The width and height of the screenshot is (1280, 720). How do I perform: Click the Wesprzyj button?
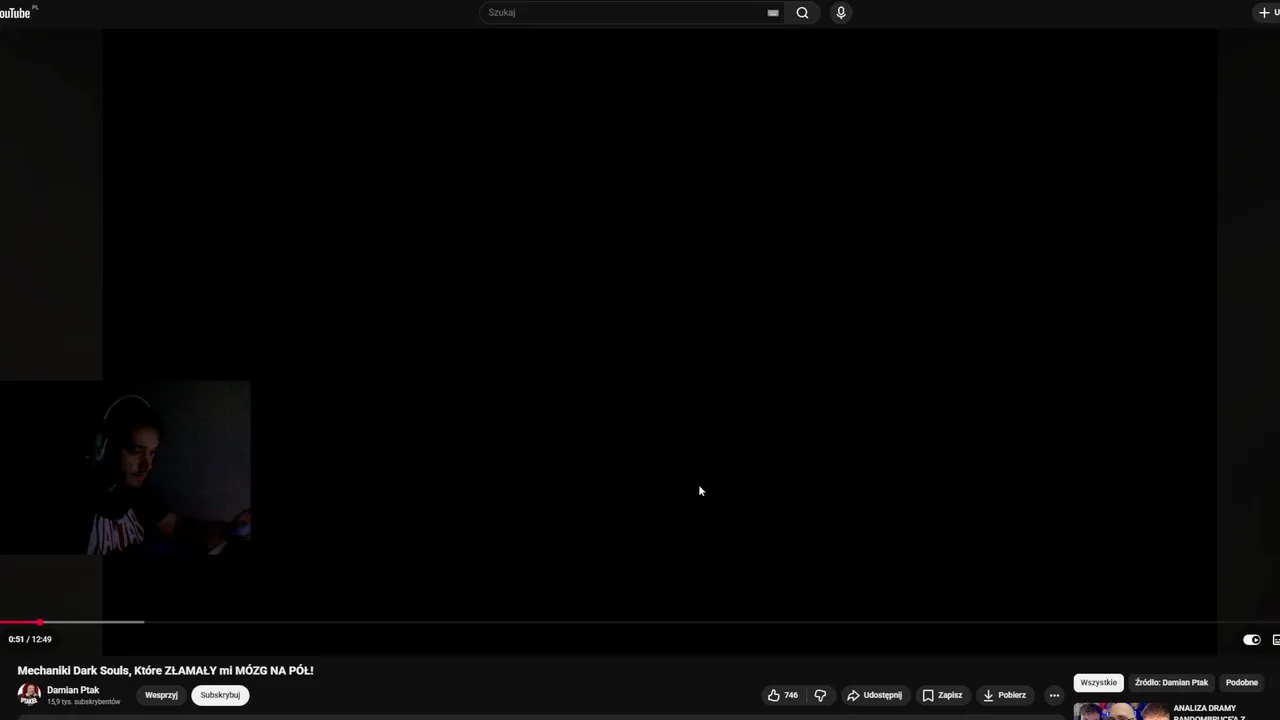(x=161, y=695)
